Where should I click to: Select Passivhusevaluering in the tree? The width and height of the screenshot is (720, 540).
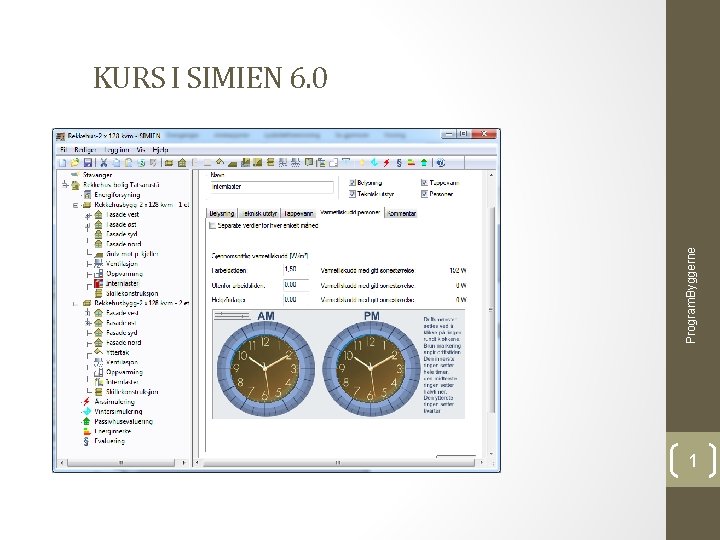(x=124, y=422)
